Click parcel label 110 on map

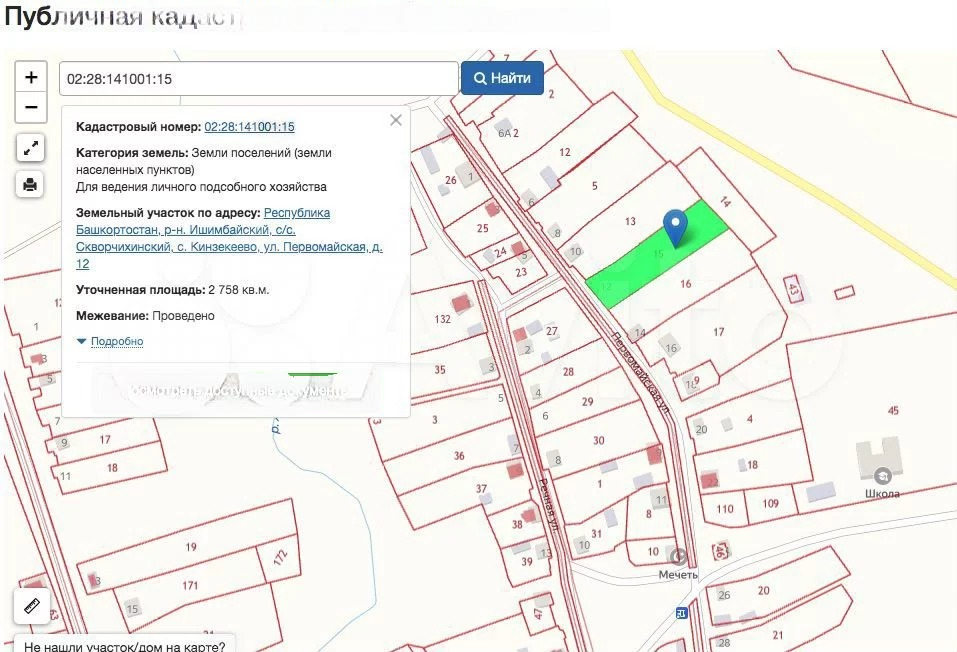[724, 509]
